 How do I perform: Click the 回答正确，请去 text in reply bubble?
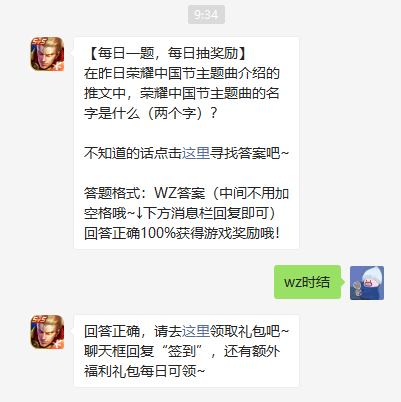coord(133,331)
